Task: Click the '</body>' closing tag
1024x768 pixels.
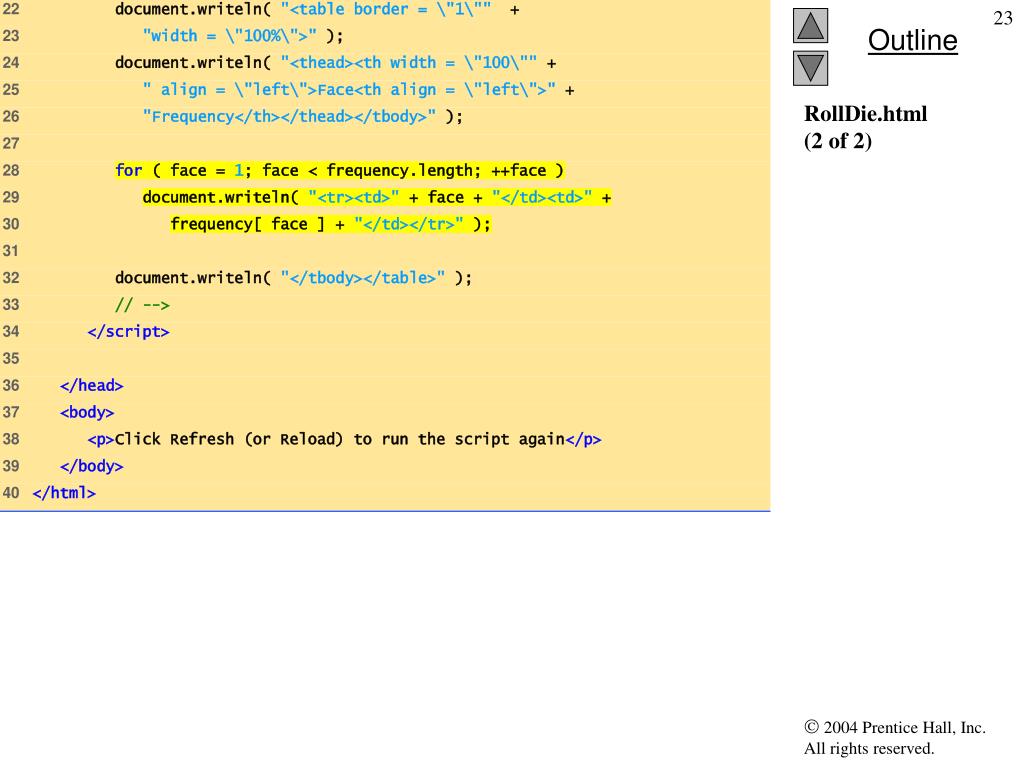Action: tap(91, 466)
